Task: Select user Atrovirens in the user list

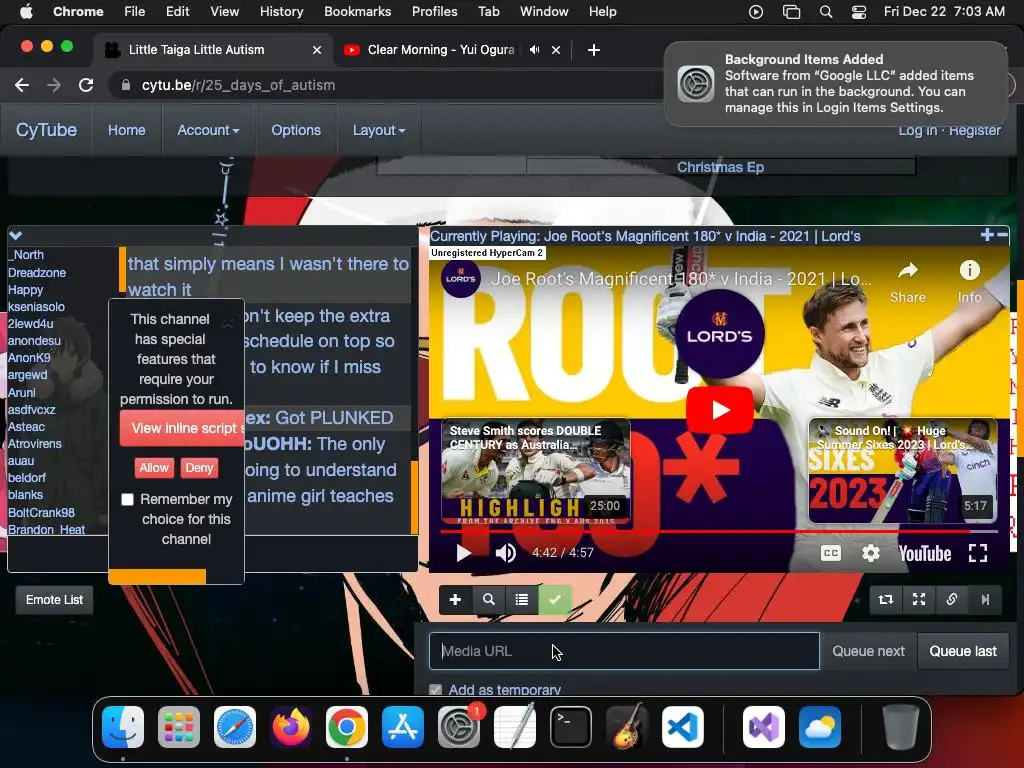Action: pos(35,443)
